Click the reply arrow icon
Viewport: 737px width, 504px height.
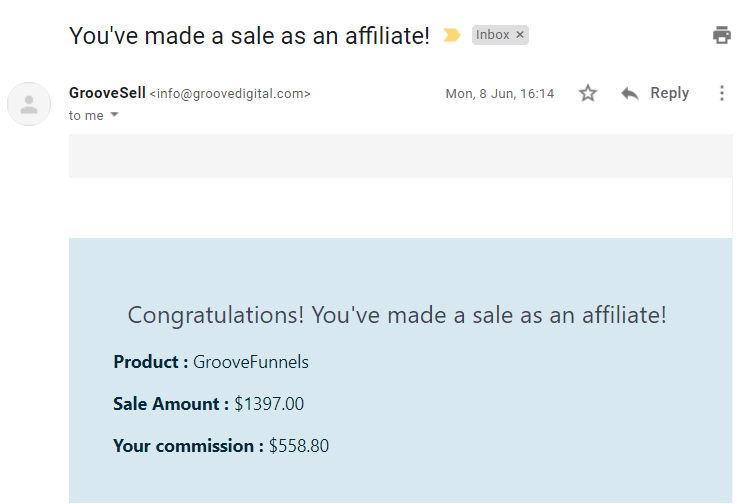(630, 93)
